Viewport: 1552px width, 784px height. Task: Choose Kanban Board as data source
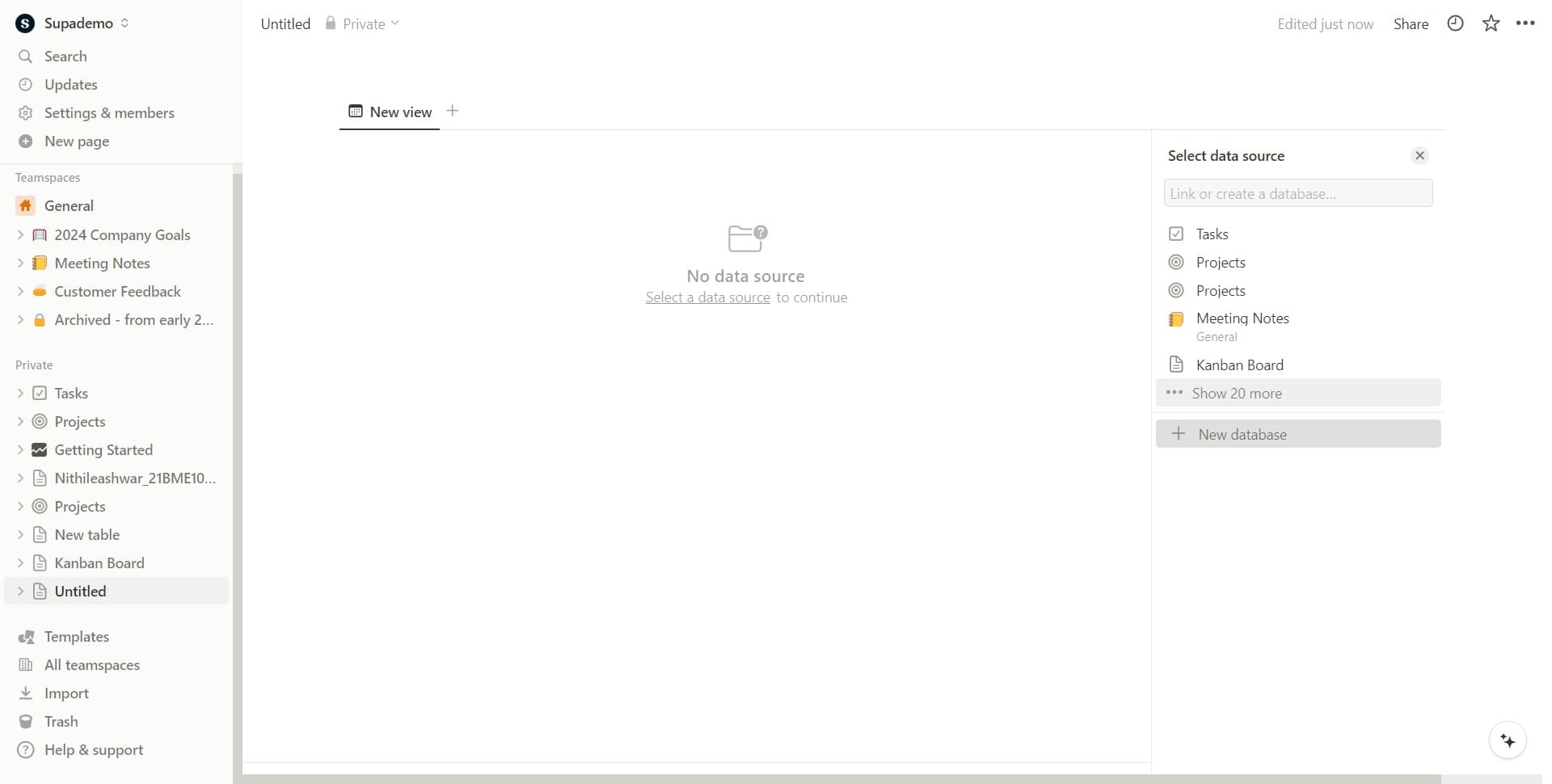(1240, 365)
